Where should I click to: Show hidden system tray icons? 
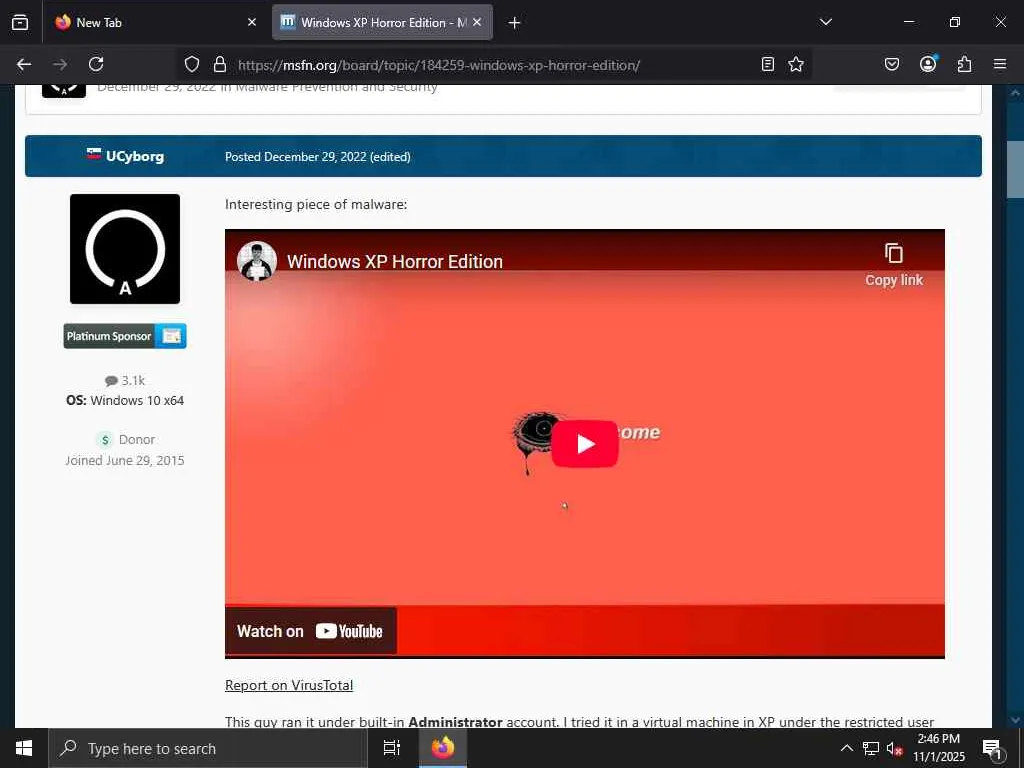pyautogui.click(x=846, y=748)
